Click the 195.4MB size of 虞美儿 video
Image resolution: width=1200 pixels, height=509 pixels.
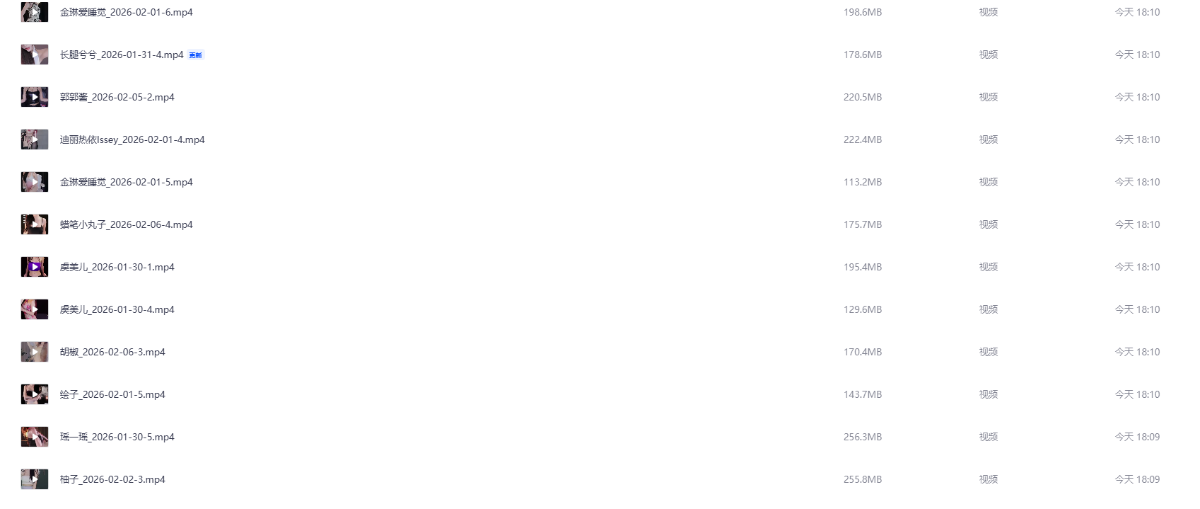click(863, 267)
